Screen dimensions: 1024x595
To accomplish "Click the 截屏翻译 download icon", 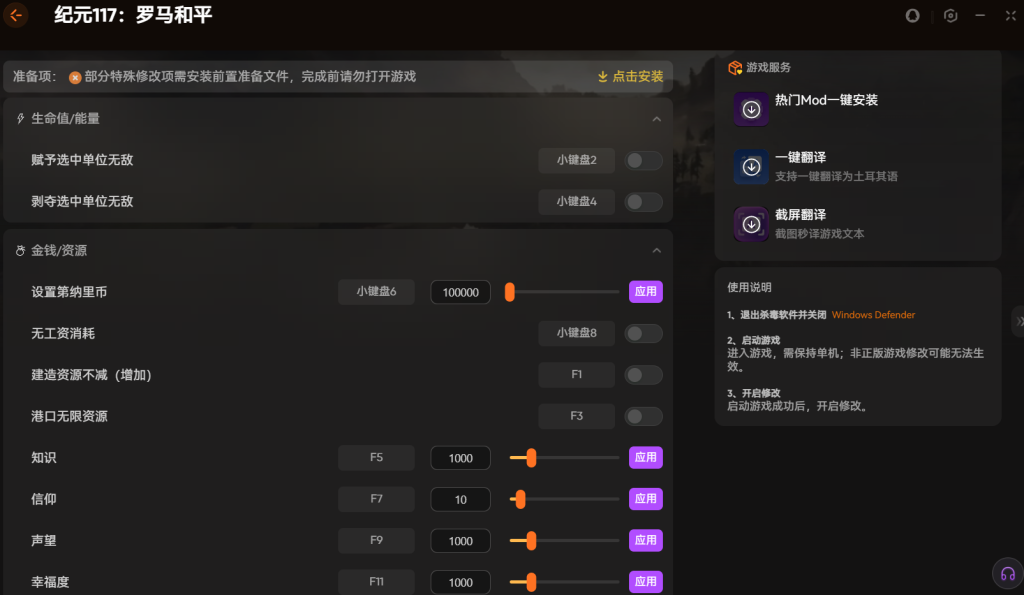I will click(x=751, y=224).
